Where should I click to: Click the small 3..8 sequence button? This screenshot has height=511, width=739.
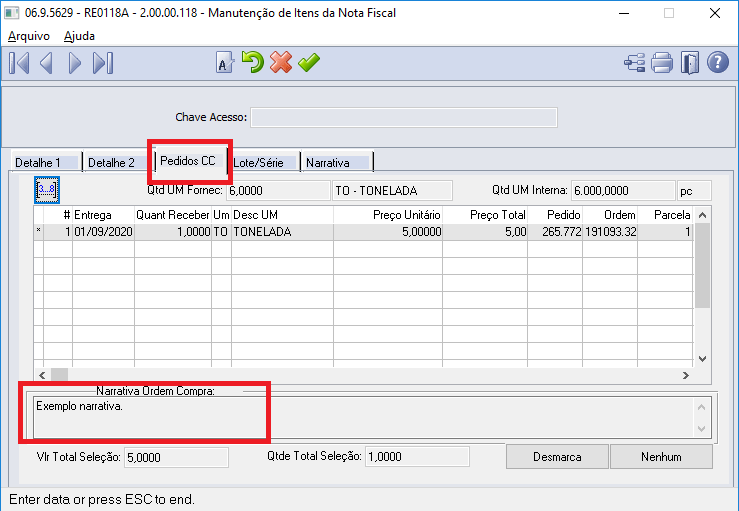[47, 190]
